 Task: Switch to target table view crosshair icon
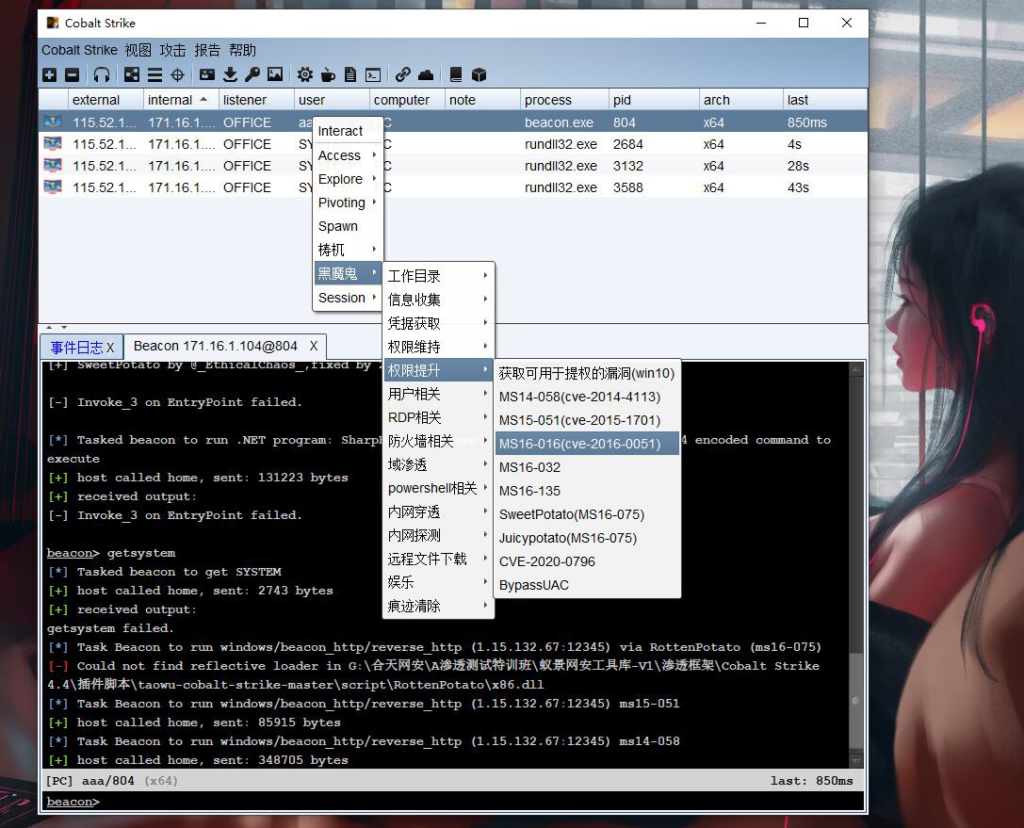coord(178,74)
